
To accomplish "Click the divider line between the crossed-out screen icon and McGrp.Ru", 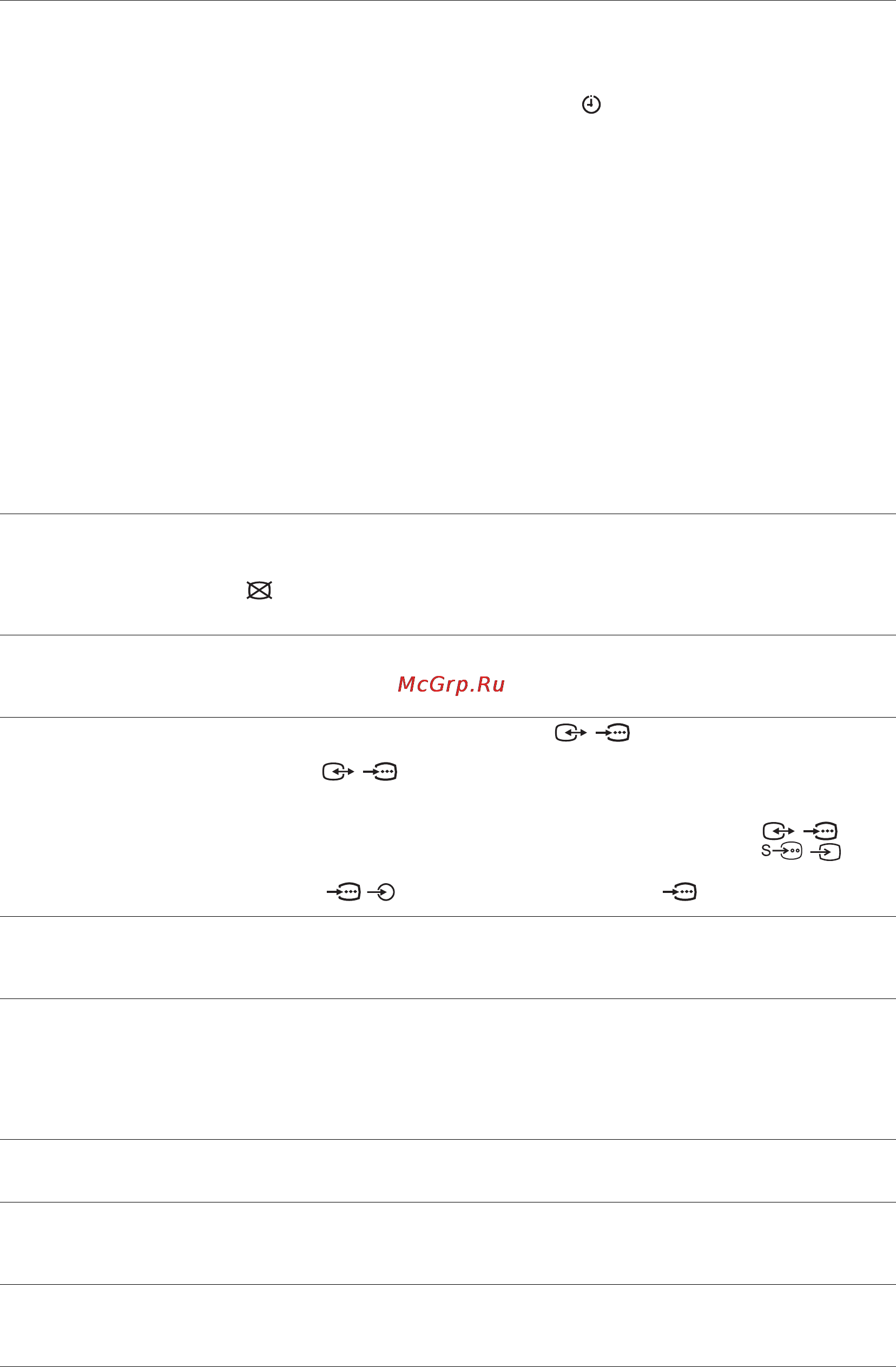I will click(x=448, y=635).
